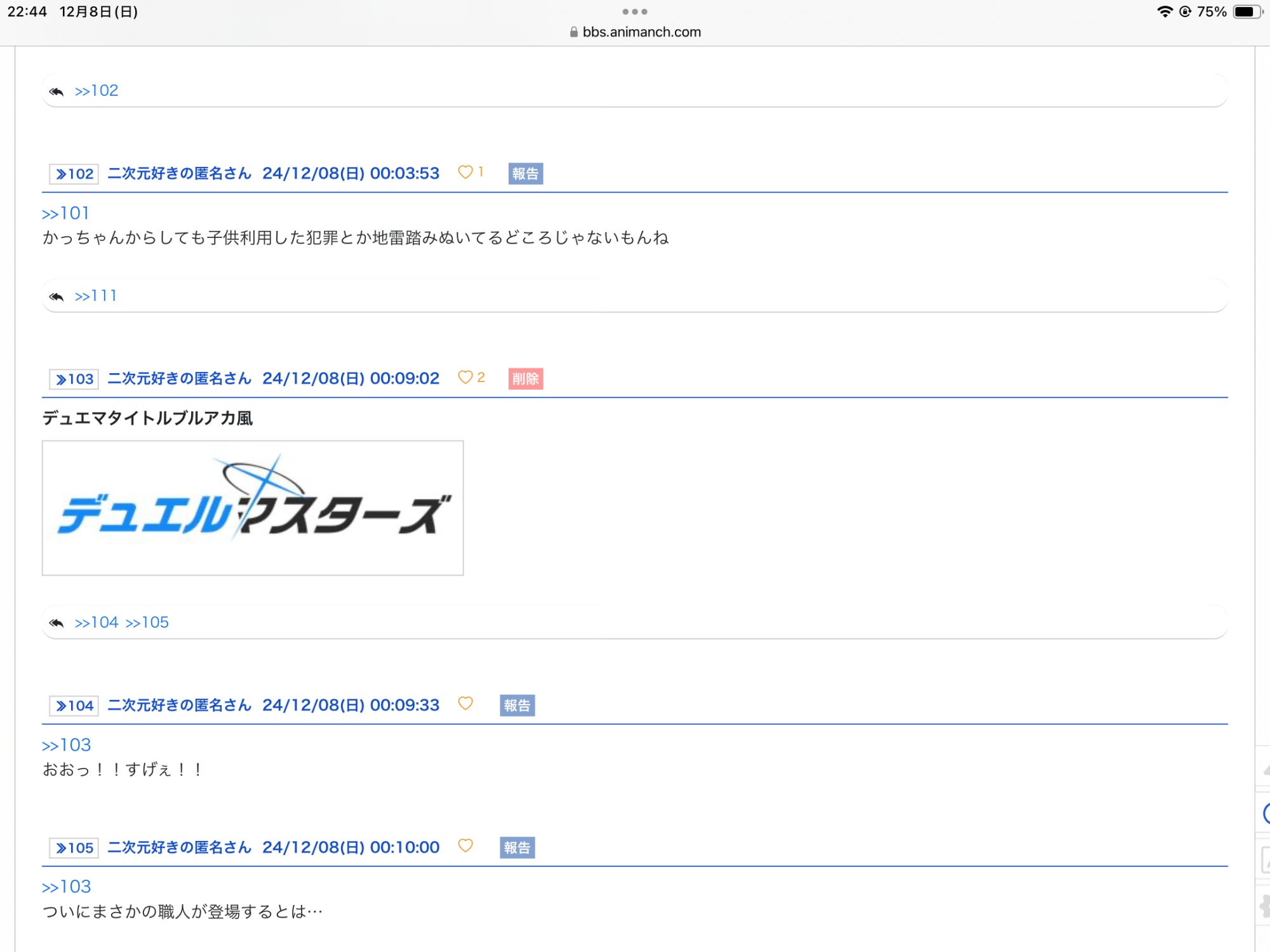Screen dimensions: 1270x952
Task: Click the text ついにまさかの職人が登場するとは…
Action: pyautogui.click(x=183, y=912)
